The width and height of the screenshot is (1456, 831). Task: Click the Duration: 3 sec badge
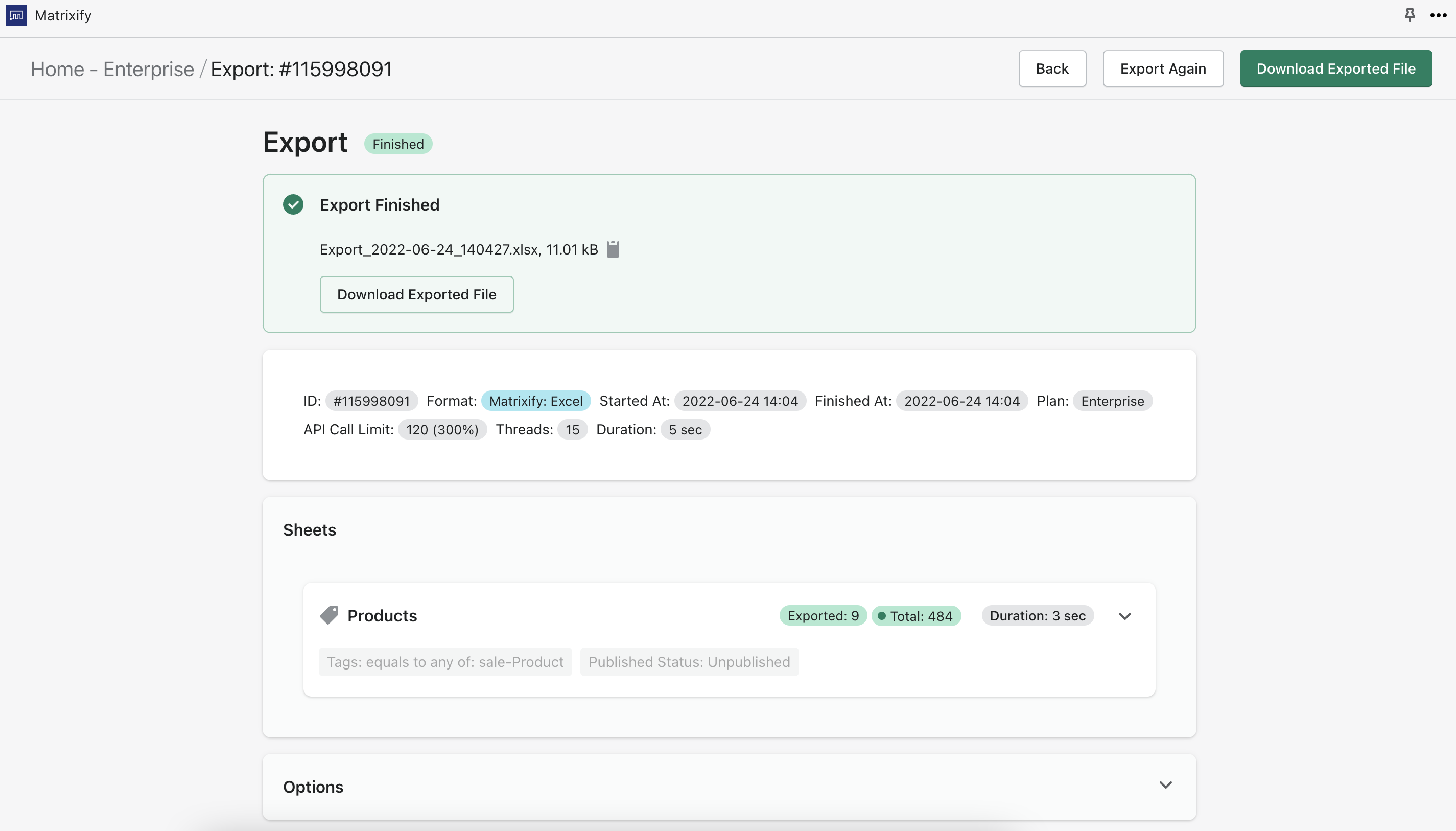(1037, 615)
